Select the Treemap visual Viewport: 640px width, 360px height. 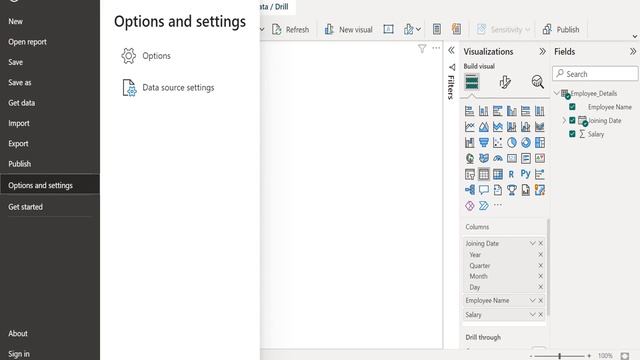(540, 142)
